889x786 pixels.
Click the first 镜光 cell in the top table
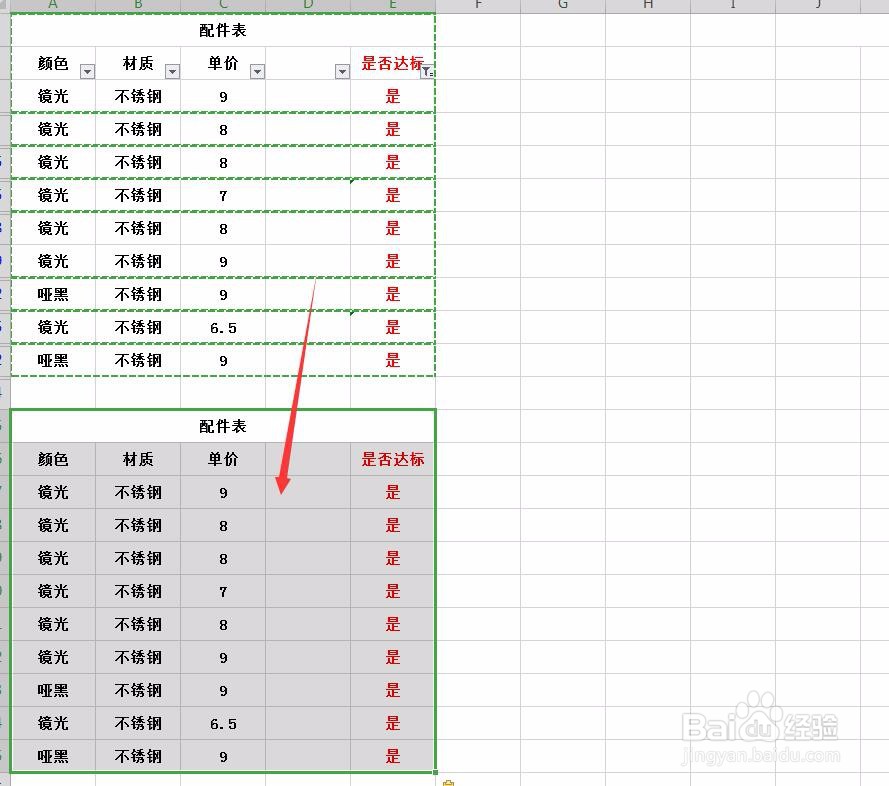53,96
